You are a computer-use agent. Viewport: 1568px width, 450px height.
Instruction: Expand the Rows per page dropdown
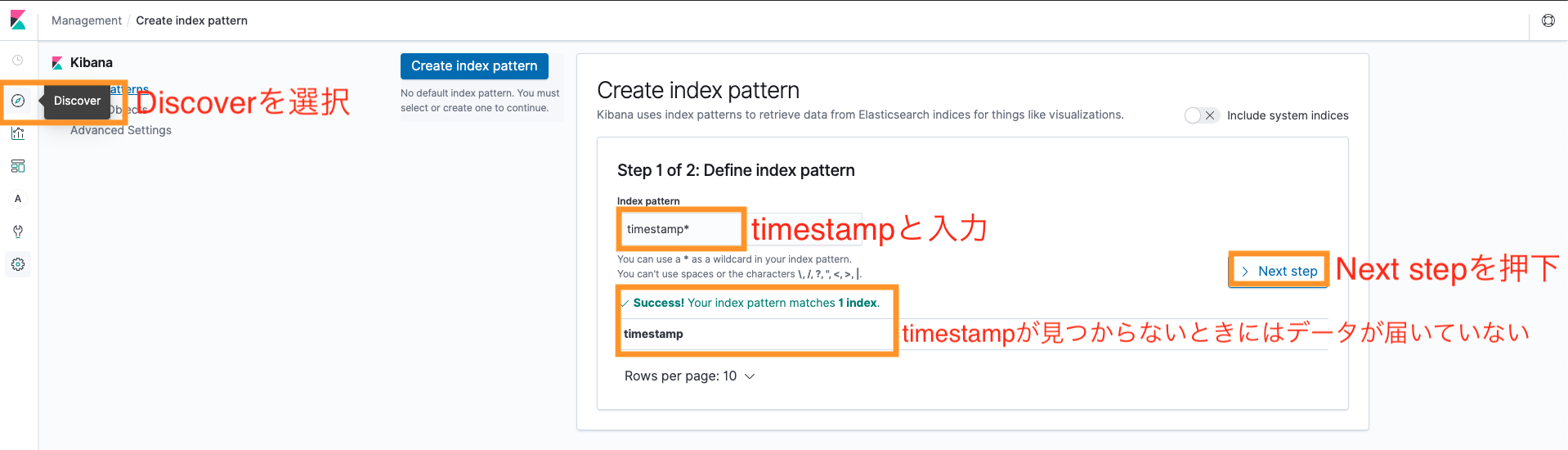(x=689, y=376)
